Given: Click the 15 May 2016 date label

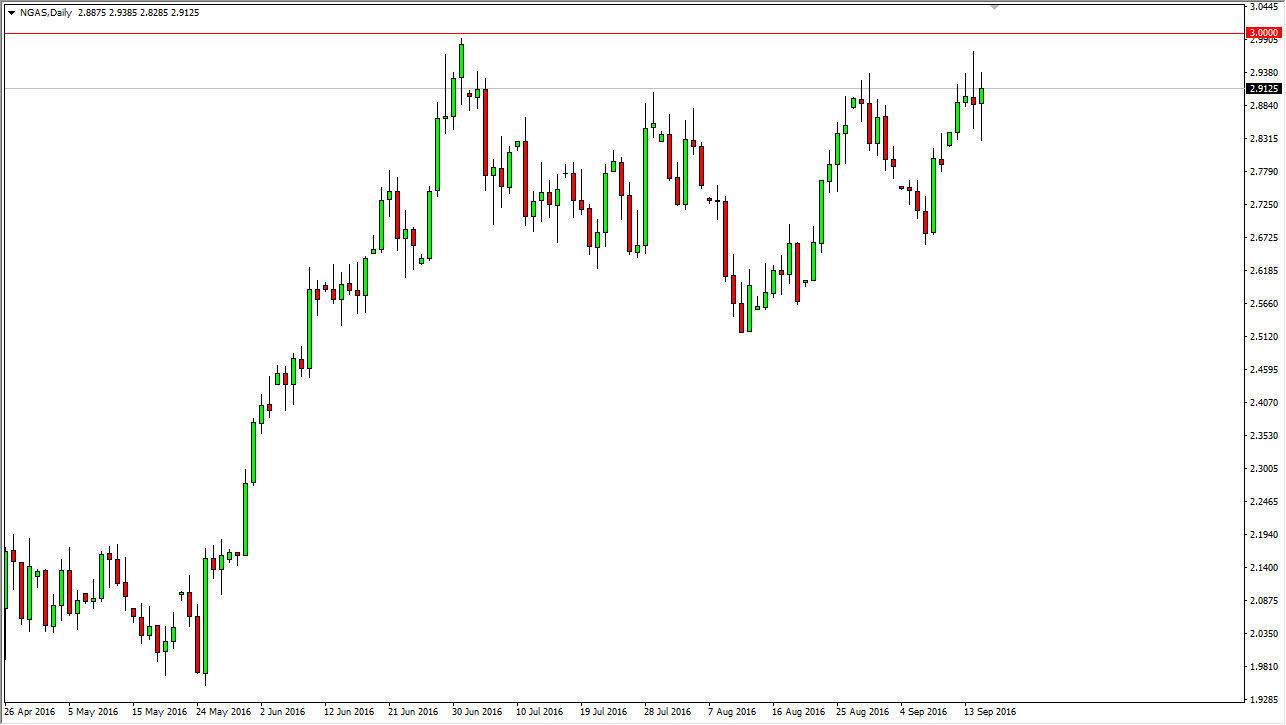Looking at the screenshot, I should click(158, 713).
